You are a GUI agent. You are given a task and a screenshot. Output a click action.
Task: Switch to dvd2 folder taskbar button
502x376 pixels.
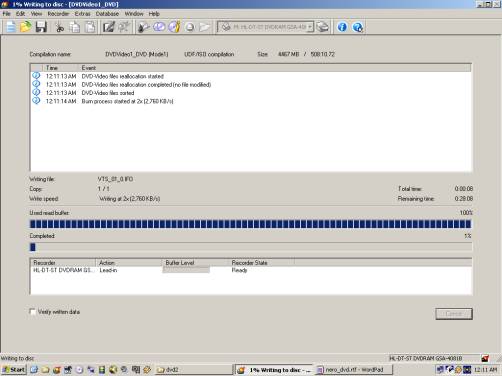pos(194,369)
